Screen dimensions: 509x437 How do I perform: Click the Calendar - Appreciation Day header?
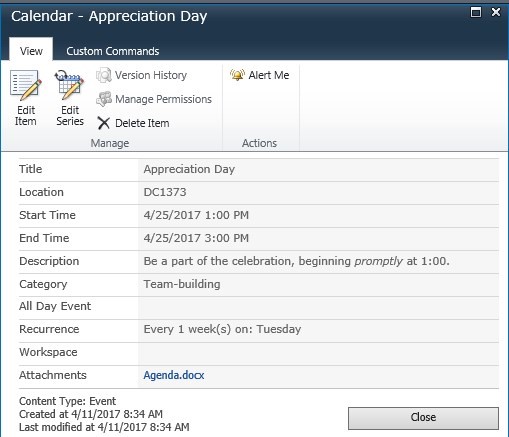pyautogui.click(x=109, y=16)
